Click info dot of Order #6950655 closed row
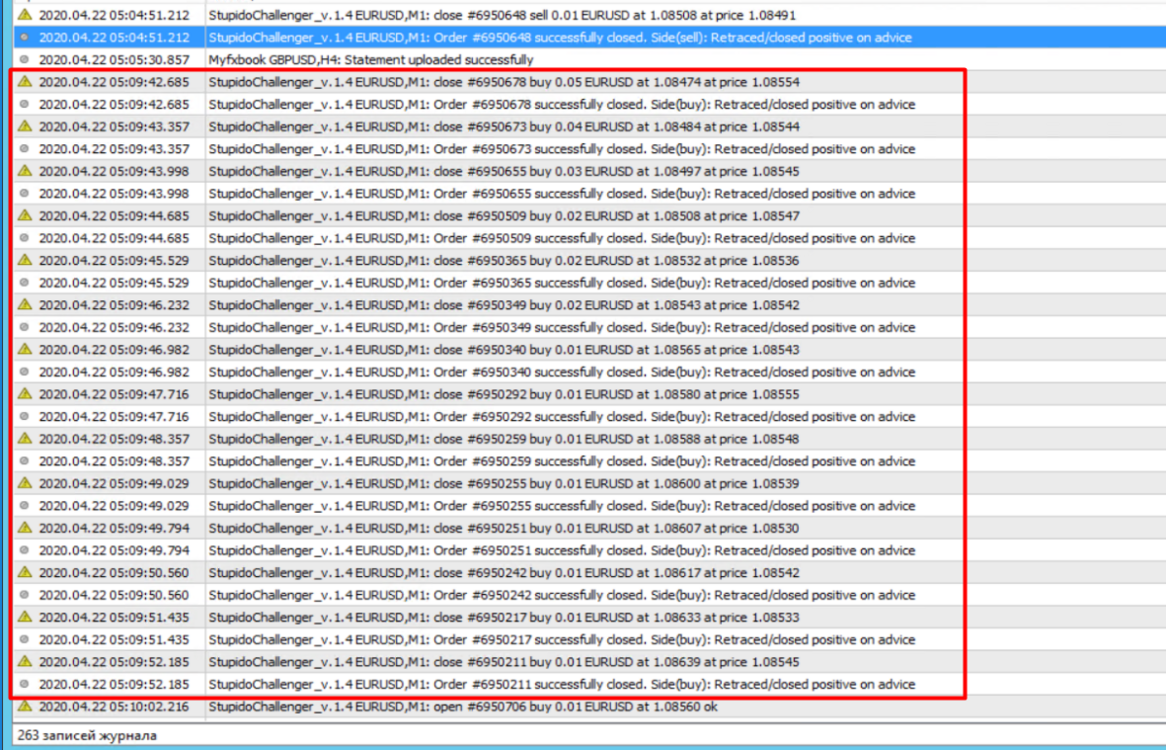 (25, 193)
